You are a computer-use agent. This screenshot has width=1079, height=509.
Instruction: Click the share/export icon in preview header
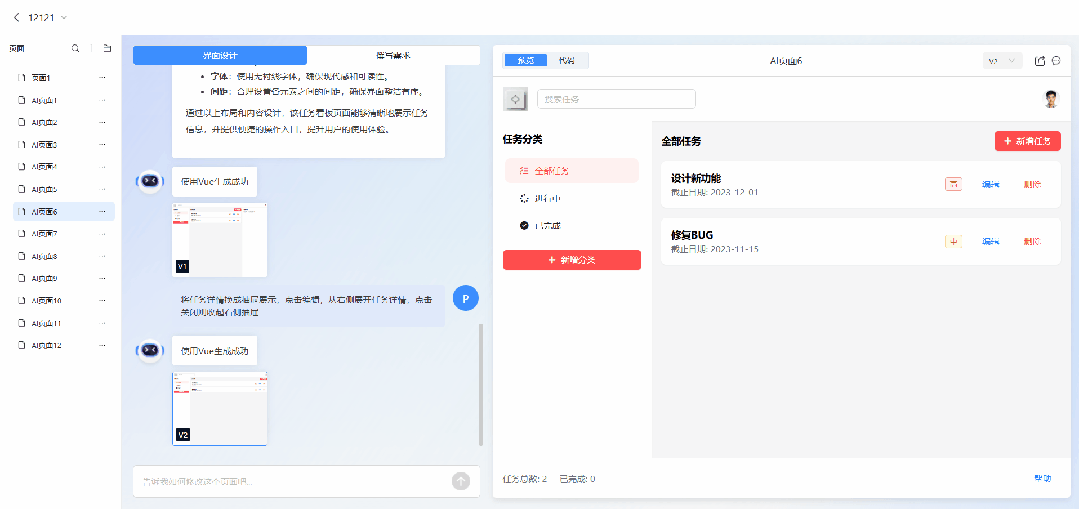(1040, 61)
